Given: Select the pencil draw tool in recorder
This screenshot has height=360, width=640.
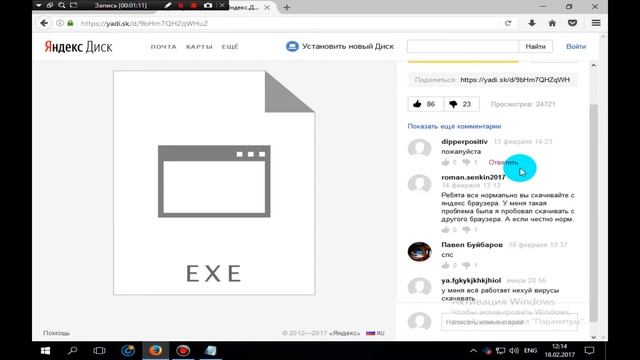Looking at the screenshot, I should click(168, 6).
